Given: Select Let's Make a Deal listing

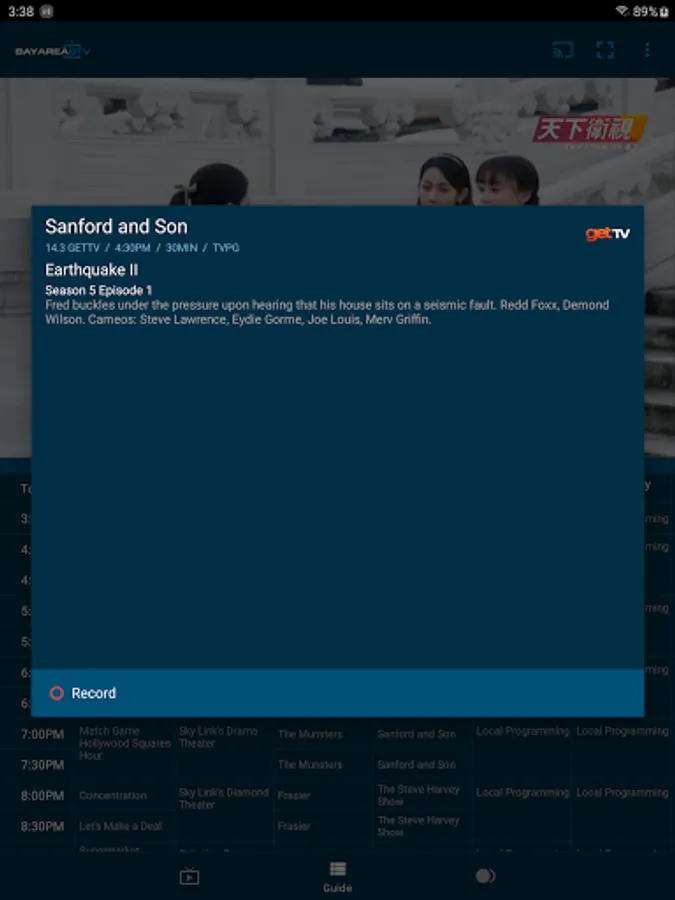Looking at the screenshot, I should coord(121,826).
